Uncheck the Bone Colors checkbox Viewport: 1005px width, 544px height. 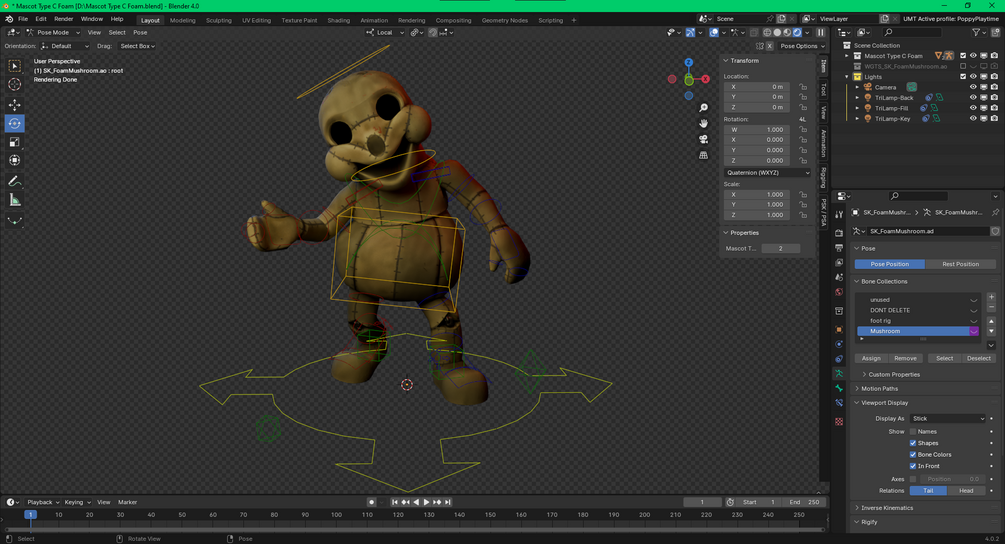click(913, 455)
